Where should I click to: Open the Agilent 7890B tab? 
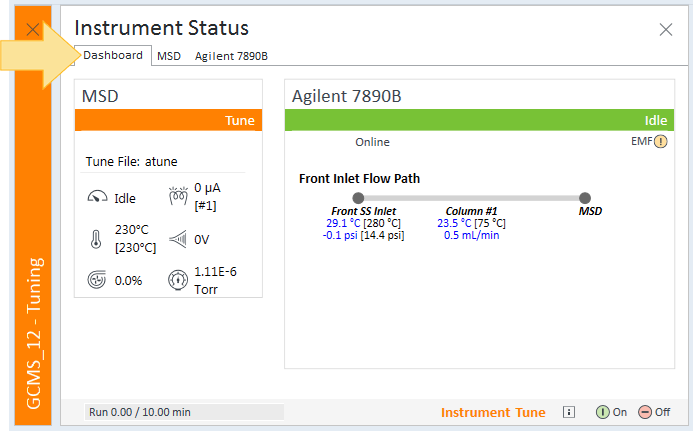point(231,56)
